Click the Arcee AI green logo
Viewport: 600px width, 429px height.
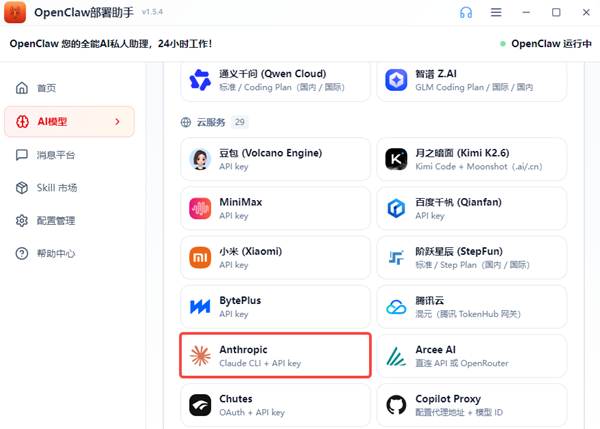pyautogui.click(x=396, y=356)
